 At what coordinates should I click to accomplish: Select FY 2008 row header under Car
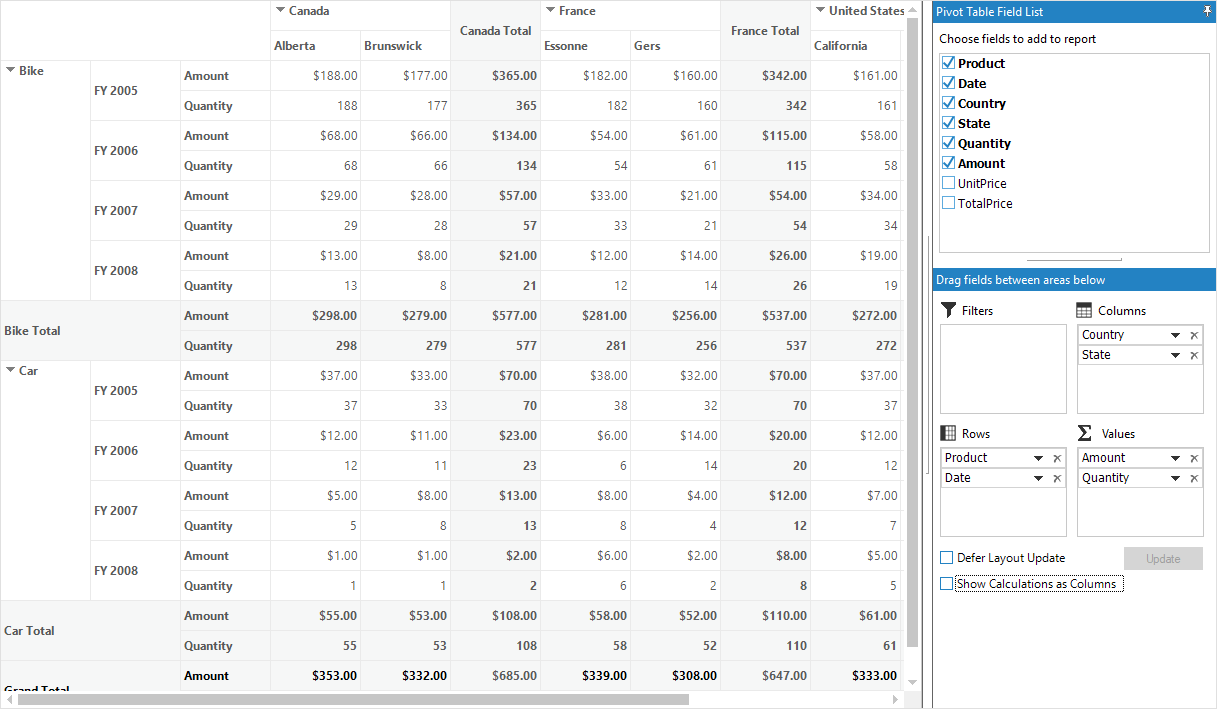135,571
